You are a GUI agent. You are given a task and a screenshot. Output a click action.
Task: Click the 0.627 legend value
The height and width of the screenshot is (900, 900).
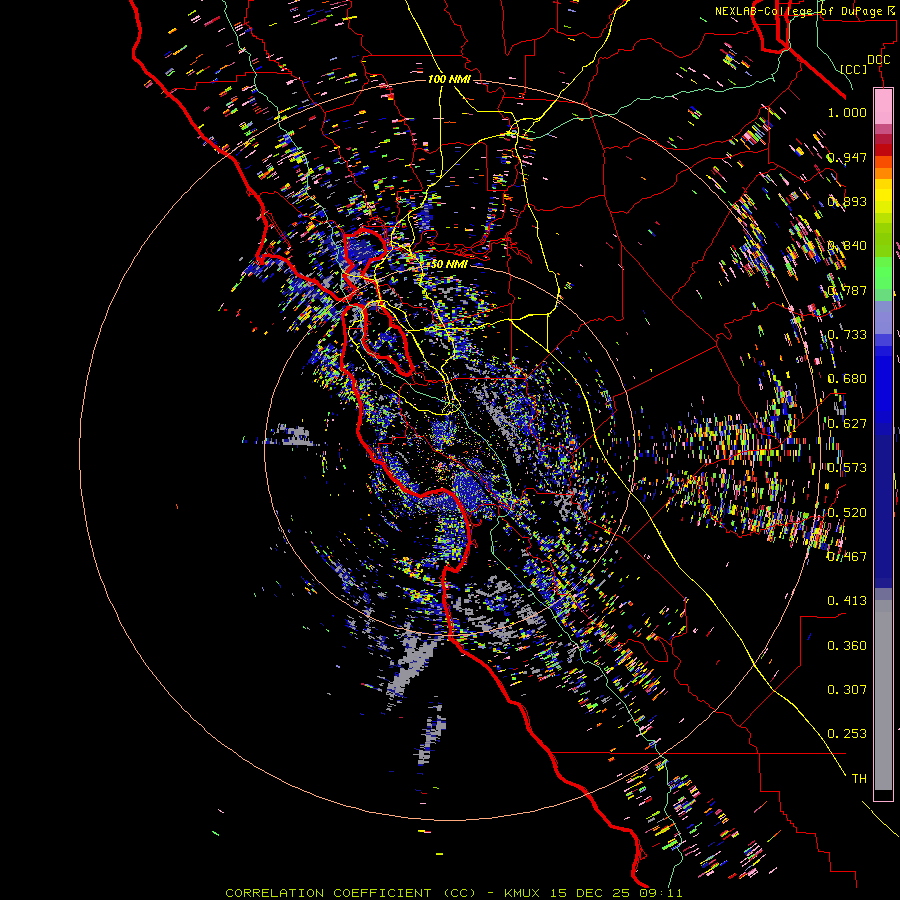847,423
